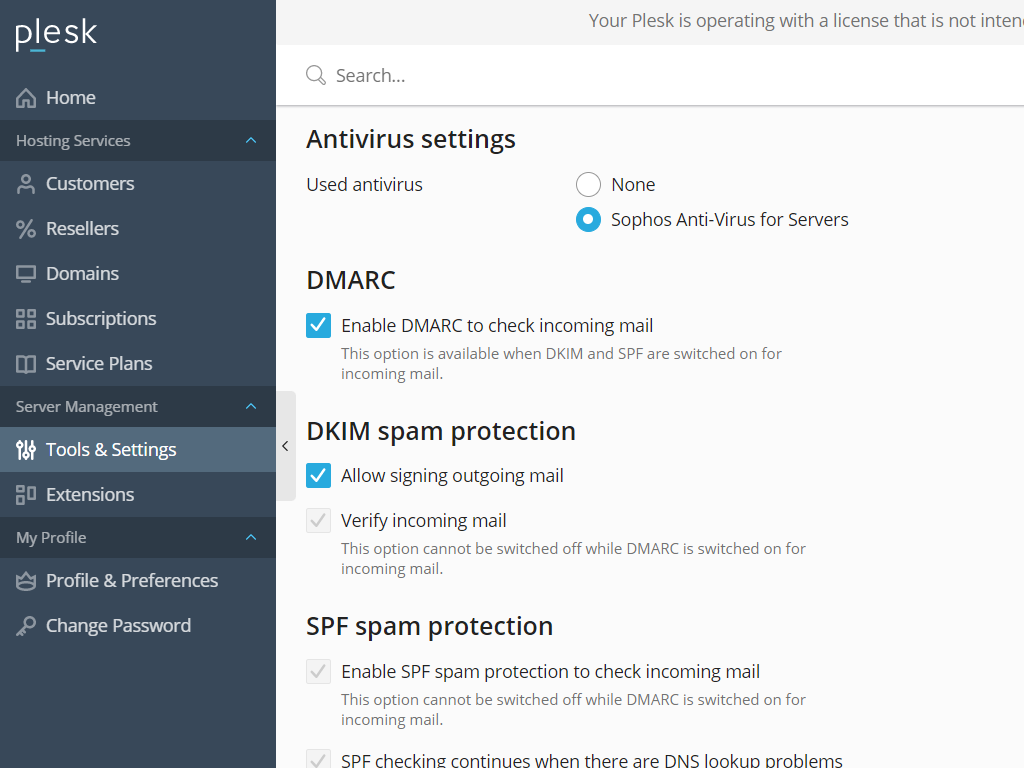Screen dimensions: 1024x768
Task: Click the Plesk logo
Action: [56, 34]
